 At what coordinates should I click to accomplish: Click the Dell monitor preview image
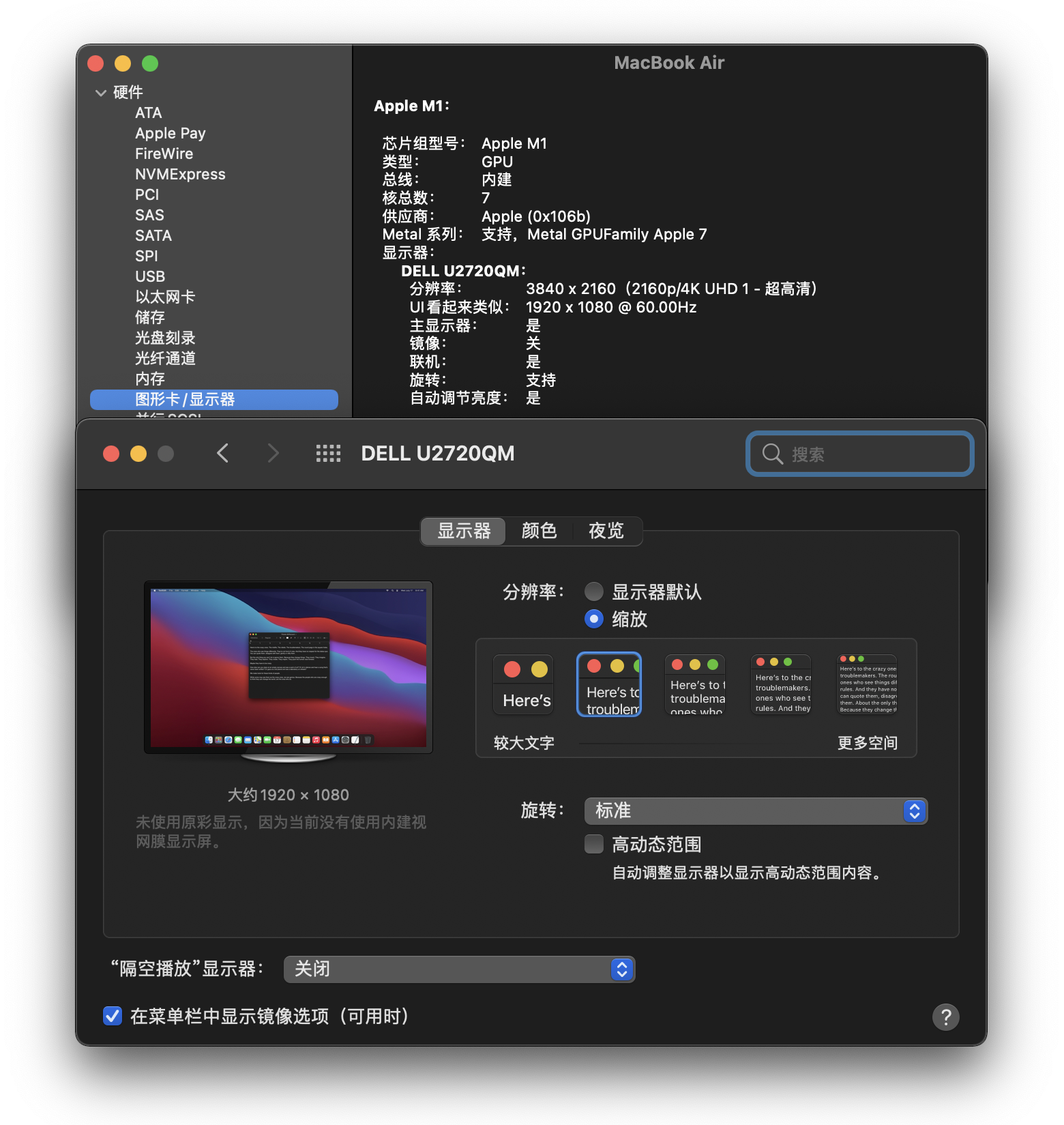tap(289, 669)
